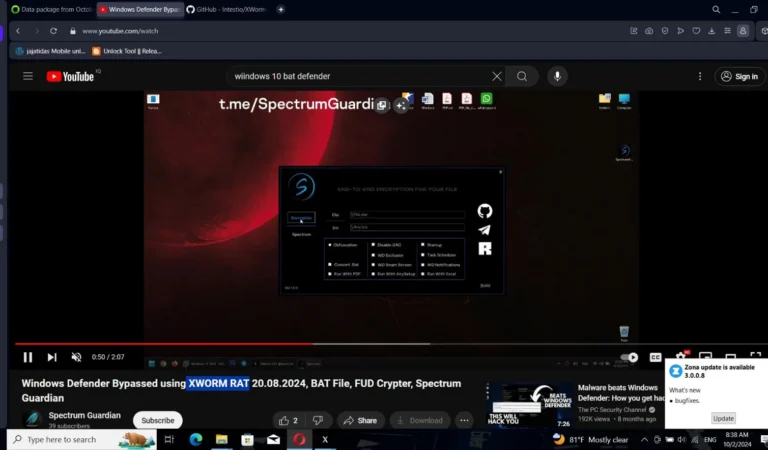768x450 pixels.
Task: Open a new browser tab
Action: [281, 9]
